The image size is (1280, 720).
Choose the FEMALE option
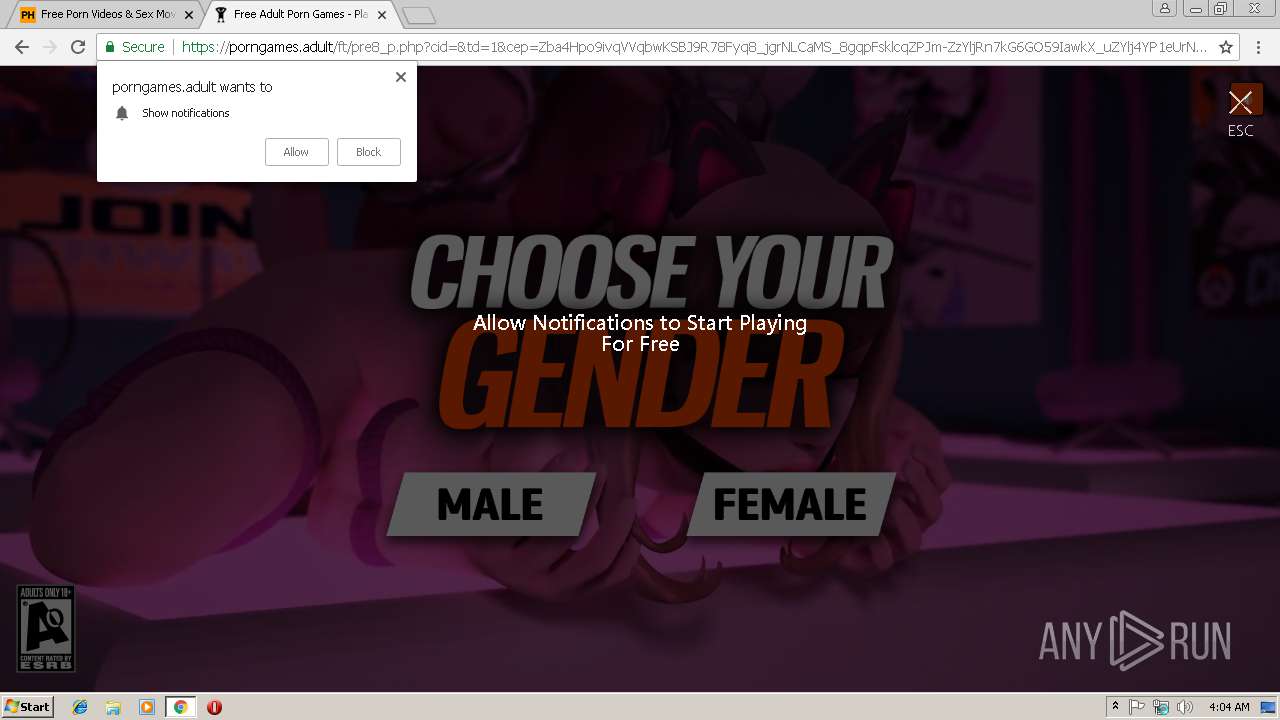coord(790,504)
